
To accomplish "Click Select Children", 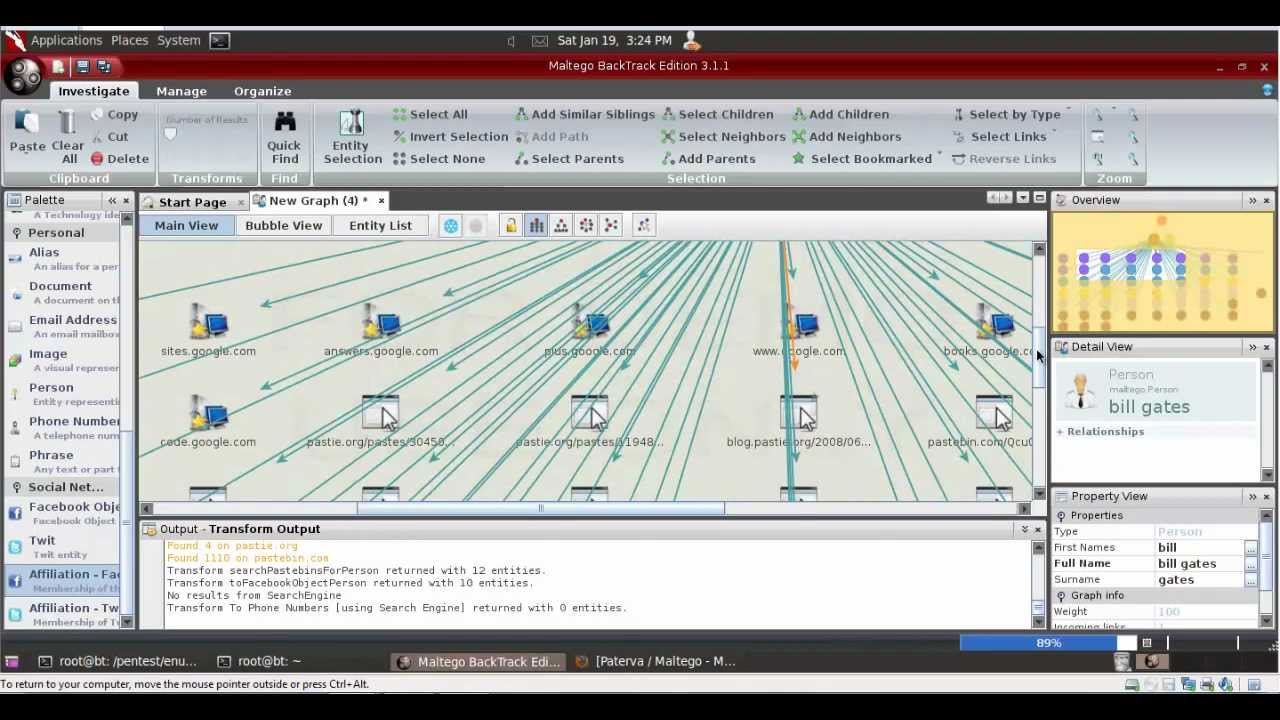I will [x=717, y=114].
